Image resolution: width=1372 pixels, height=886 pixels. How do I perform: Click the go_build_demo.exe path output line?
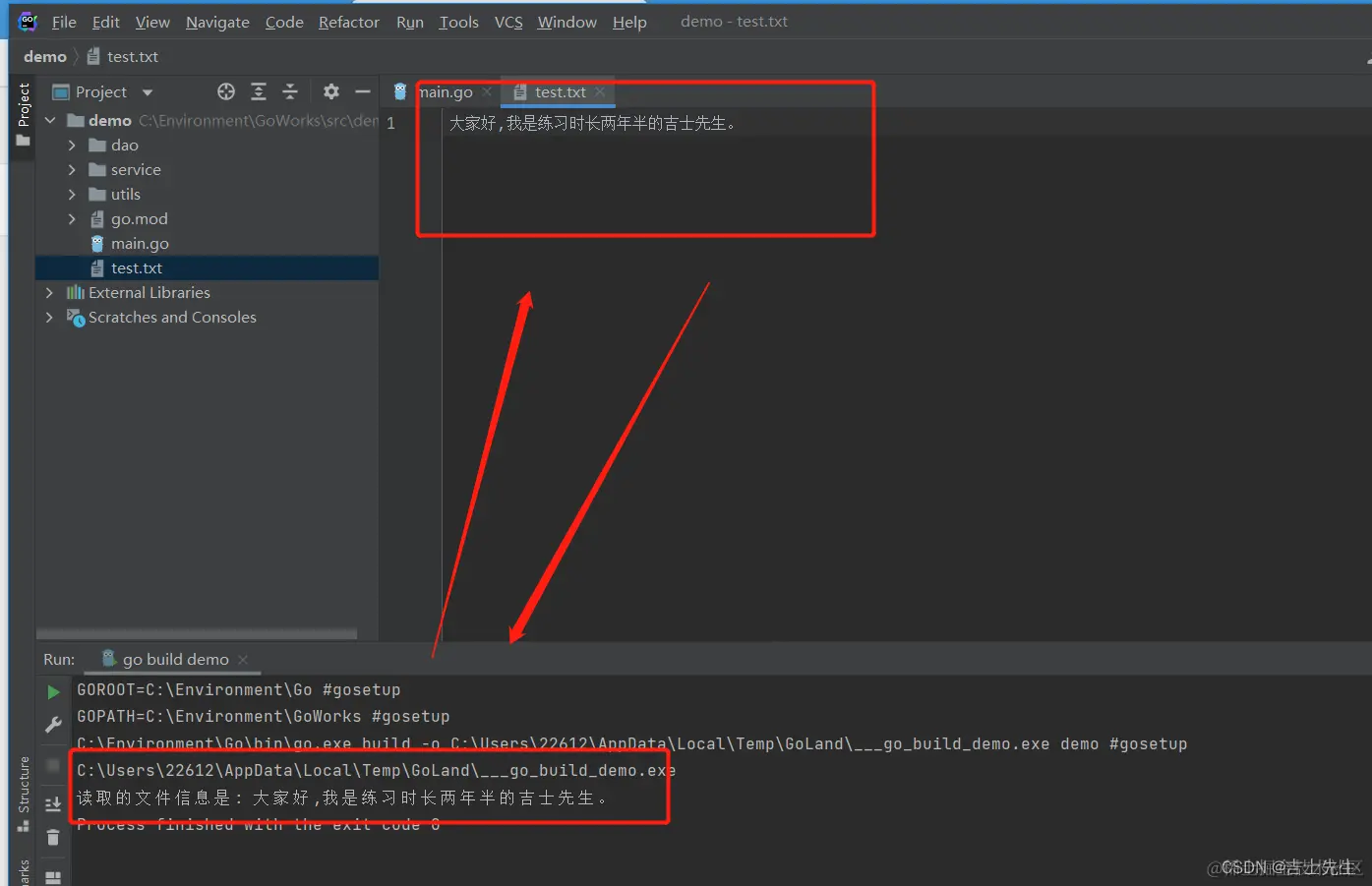pos(376,770)
